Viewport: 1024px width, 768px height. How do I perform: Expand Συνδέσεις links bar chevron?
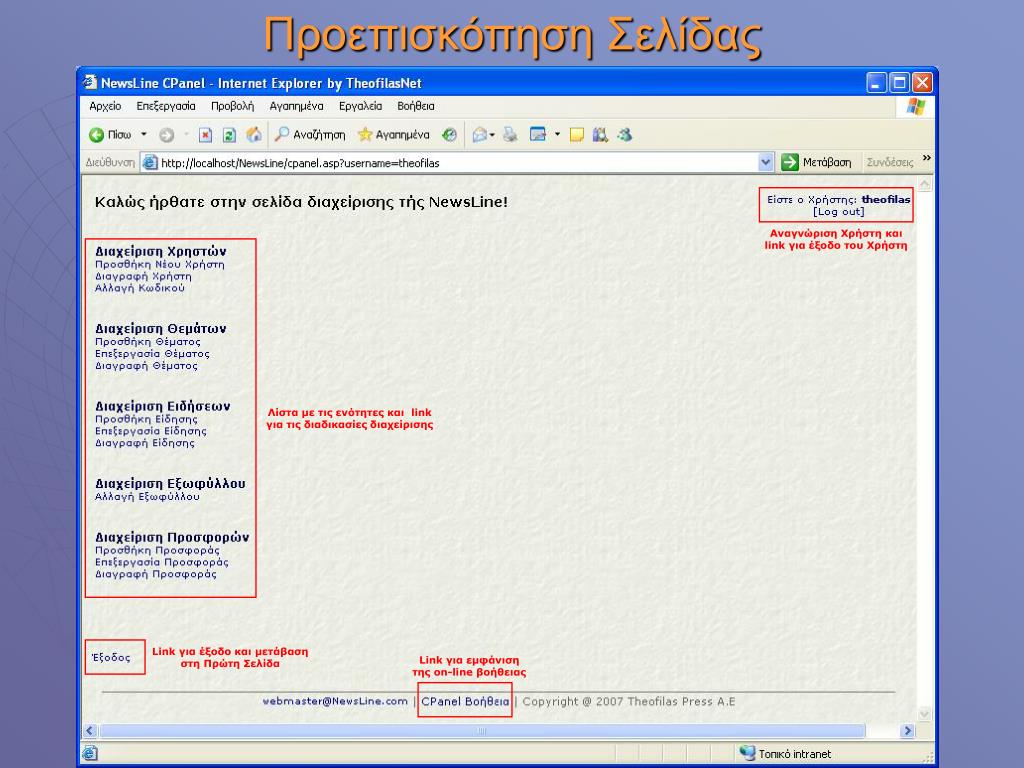pyautogui.click(x=926, y=158)
